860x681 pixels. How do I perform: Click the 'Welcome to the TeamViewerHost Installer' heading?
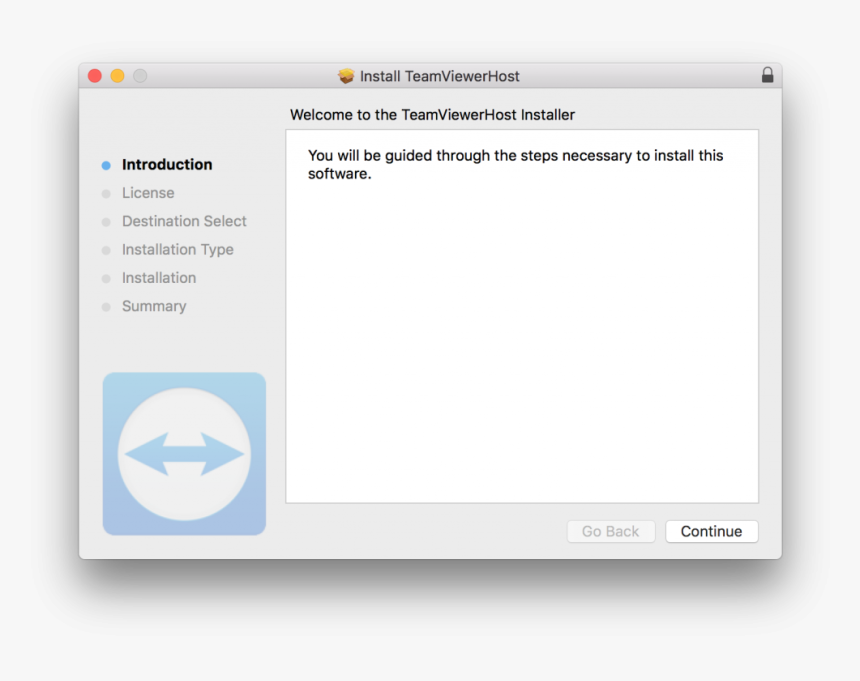point(432,115)
